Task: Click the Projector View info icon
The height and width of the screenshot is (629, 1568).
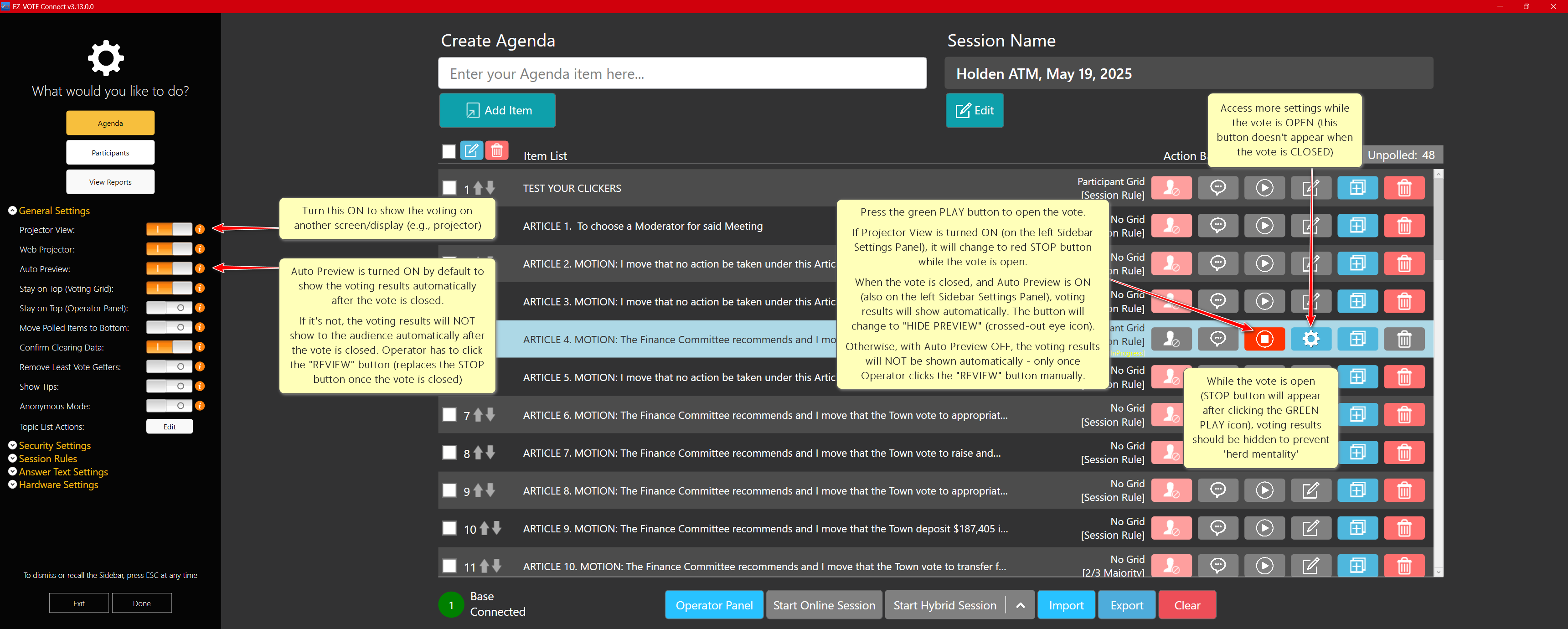Action: 200,230
